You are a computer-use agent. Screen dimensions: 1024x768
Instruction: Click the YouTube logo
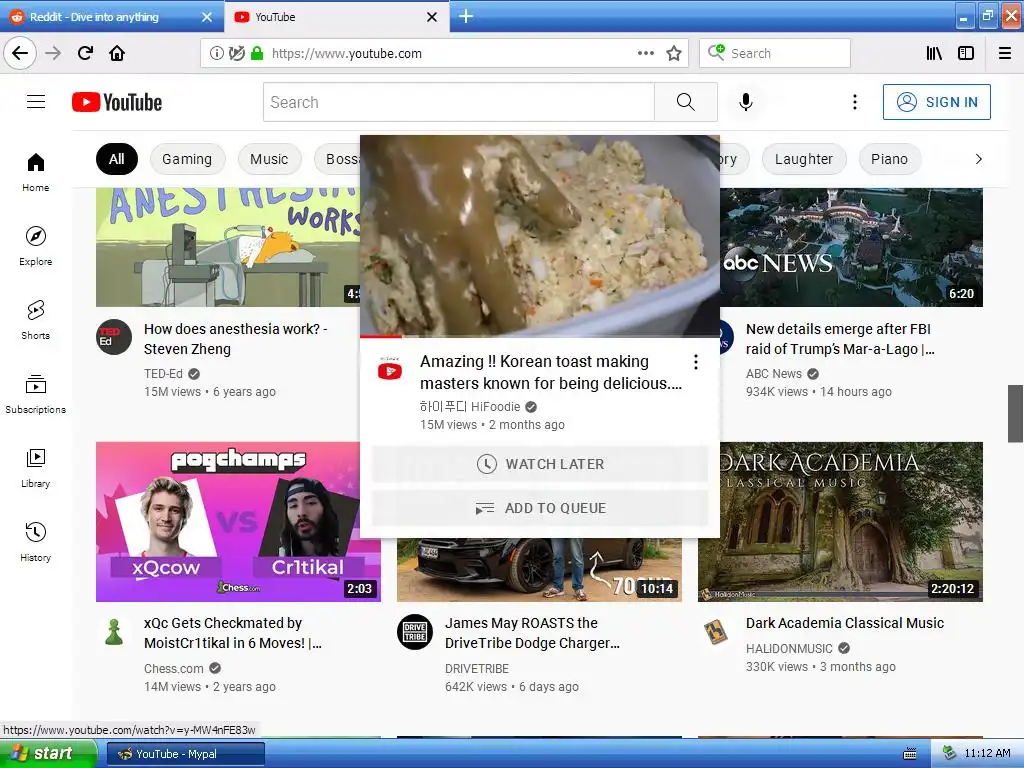click(x=117, y=102)
